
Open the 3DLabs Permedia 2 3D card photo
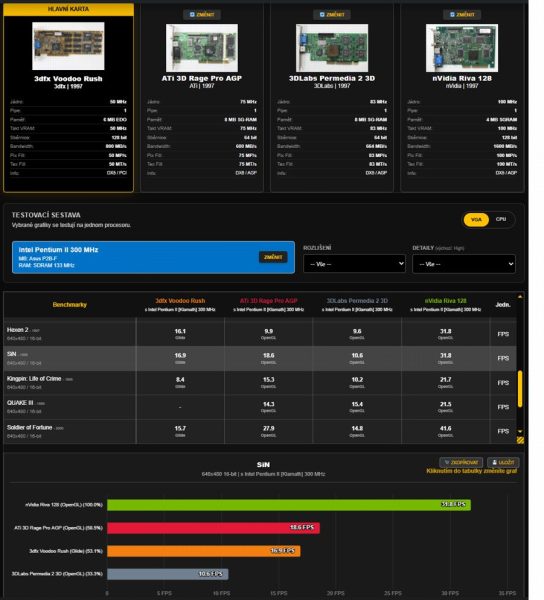coord(332,48)
